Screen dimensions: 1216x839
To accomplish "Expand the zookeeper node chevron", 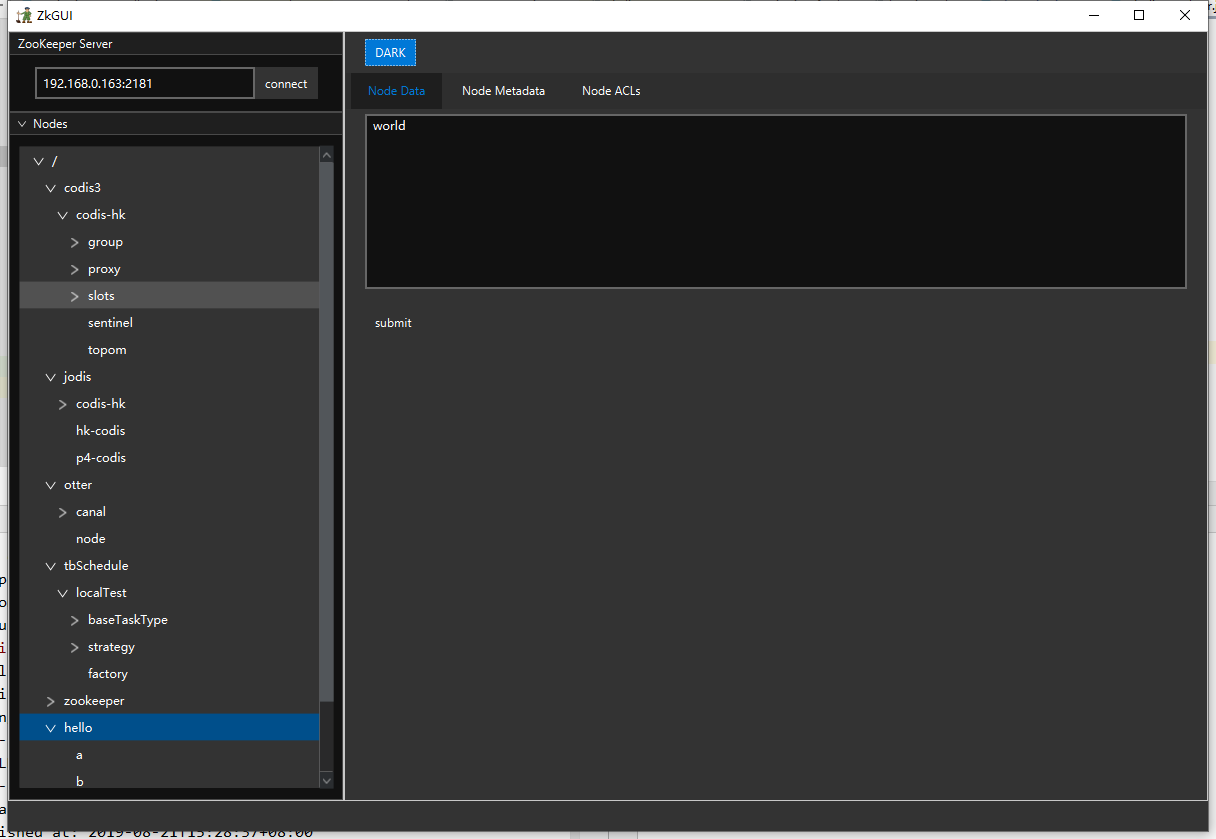I will click(51, 701).
